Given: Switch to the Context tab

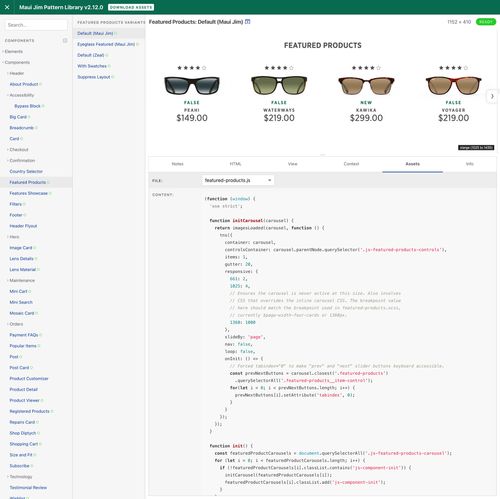Looking at the screenshot, I should tap(351, 164).
